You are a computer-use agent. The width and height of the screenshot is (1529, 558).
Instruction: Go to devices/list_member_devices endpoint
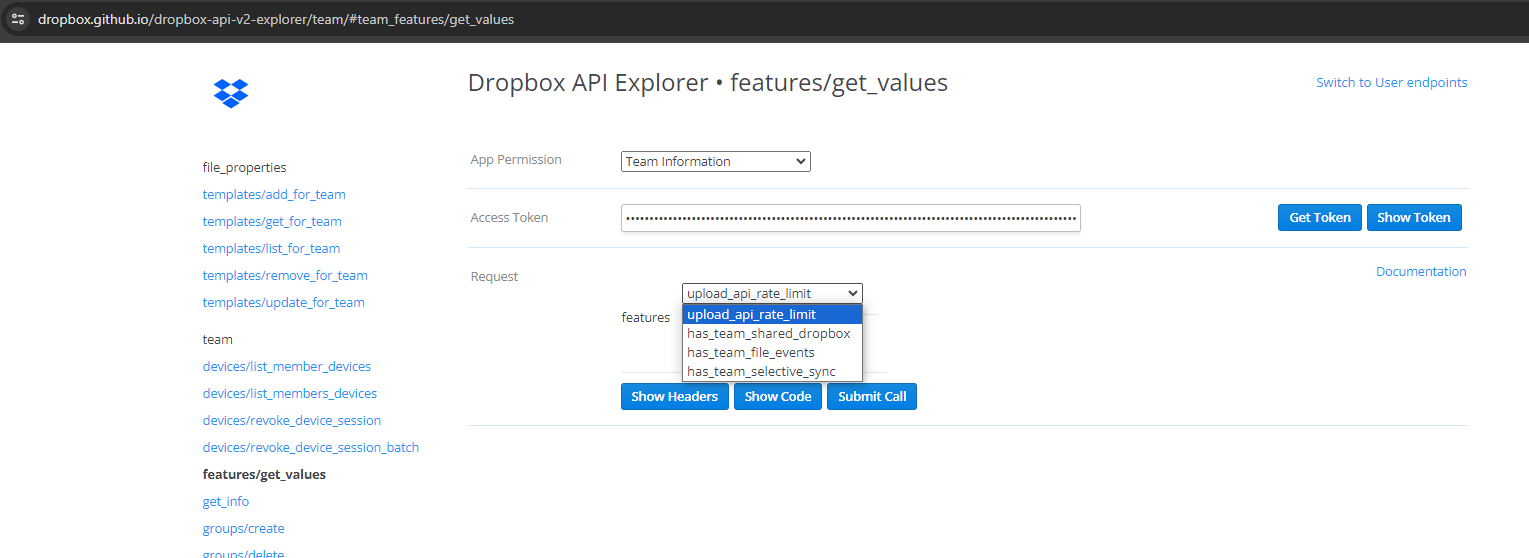(x=286, y=367)
